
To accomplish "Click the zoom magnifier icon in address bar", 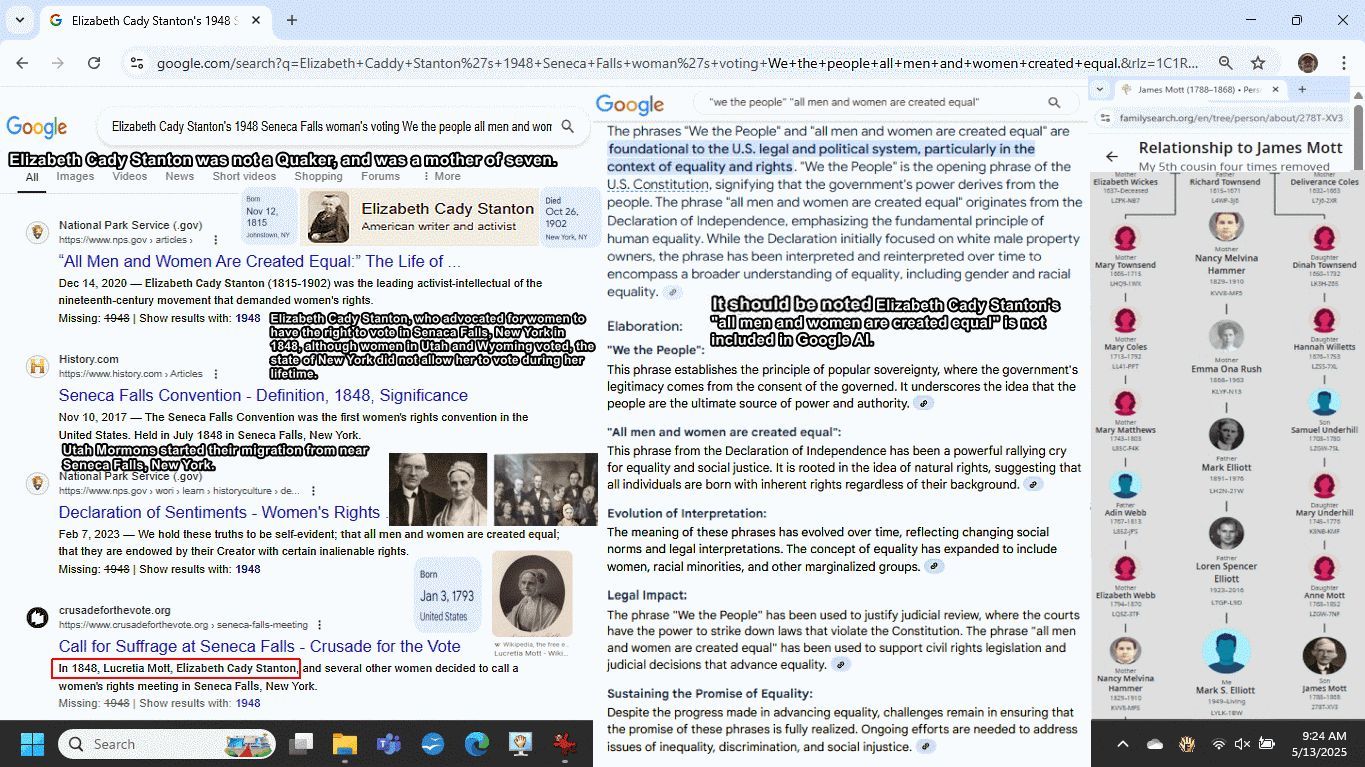I will coord(1225,63).
